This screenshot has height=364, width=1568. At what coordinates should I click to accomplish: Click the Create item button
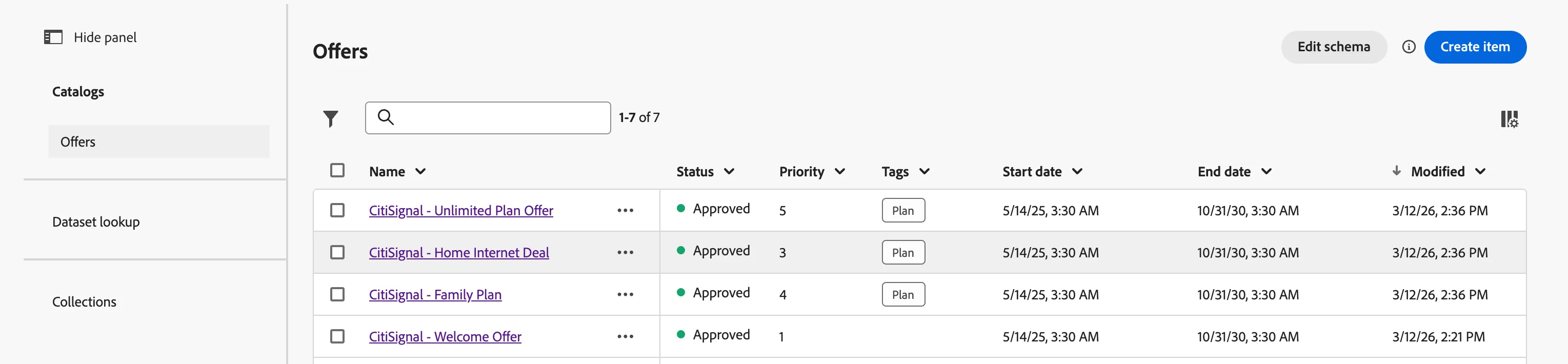1475,47
